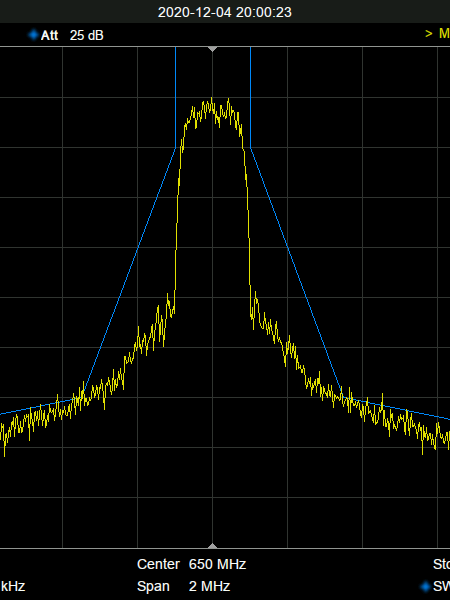Click the Att label

[x=49, y=35]
